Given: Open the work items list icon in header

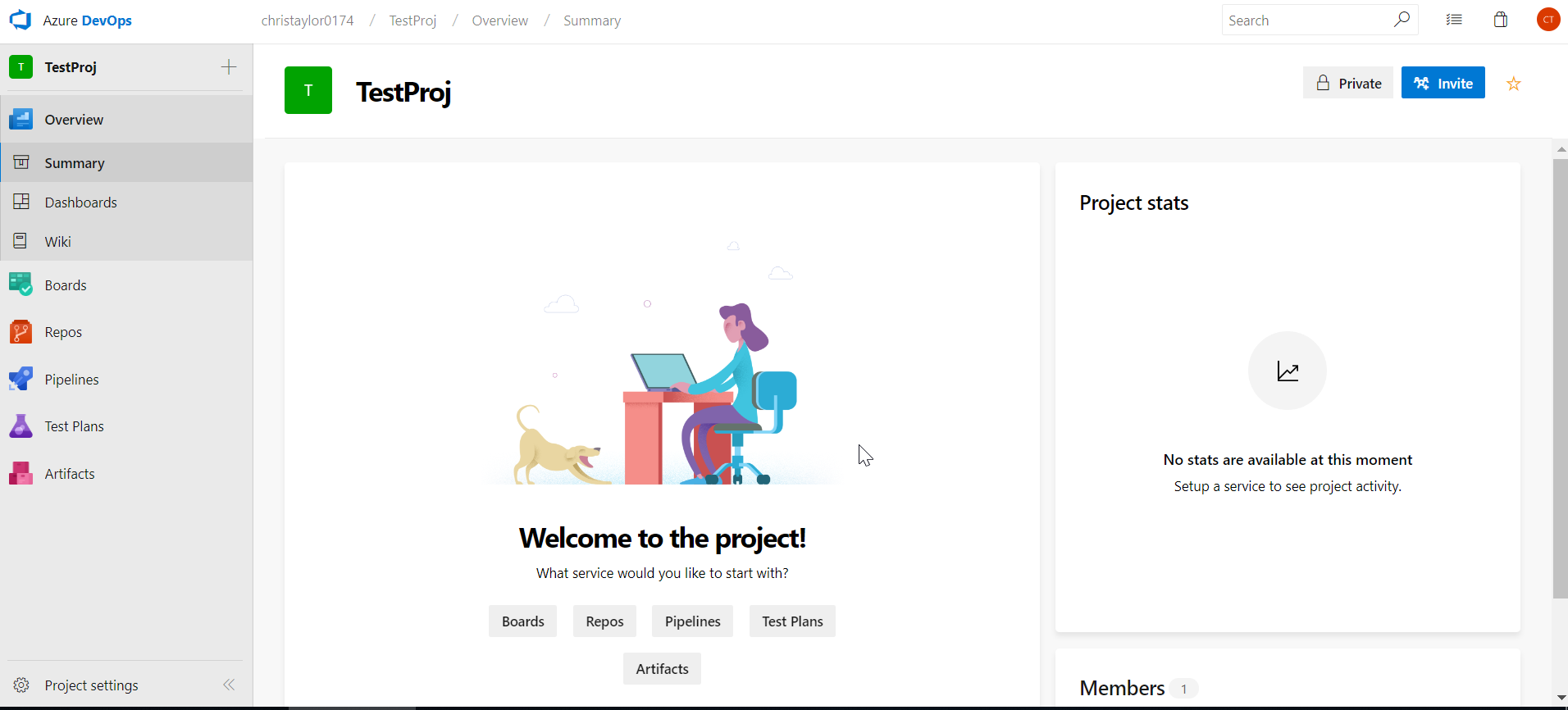Looking at the screenshot, I should [x=1454, y=20].
